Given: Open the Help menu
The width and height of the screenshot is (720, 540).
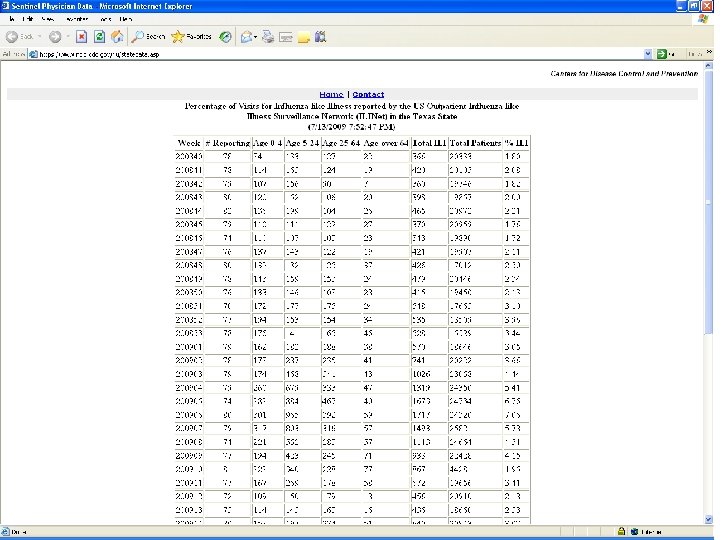Looking at the screenshot, I should click(126, 19).
